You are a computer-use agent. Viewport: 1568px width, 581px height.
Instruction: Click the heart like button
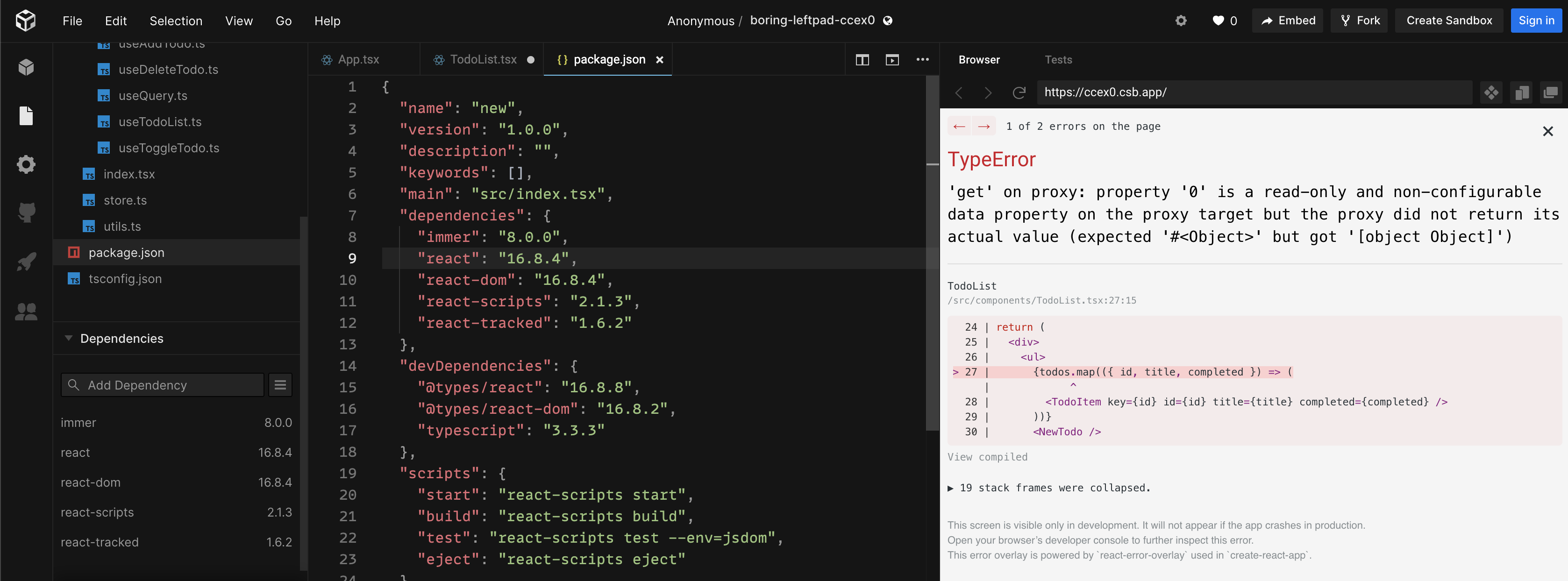[x=1218, y=21]
